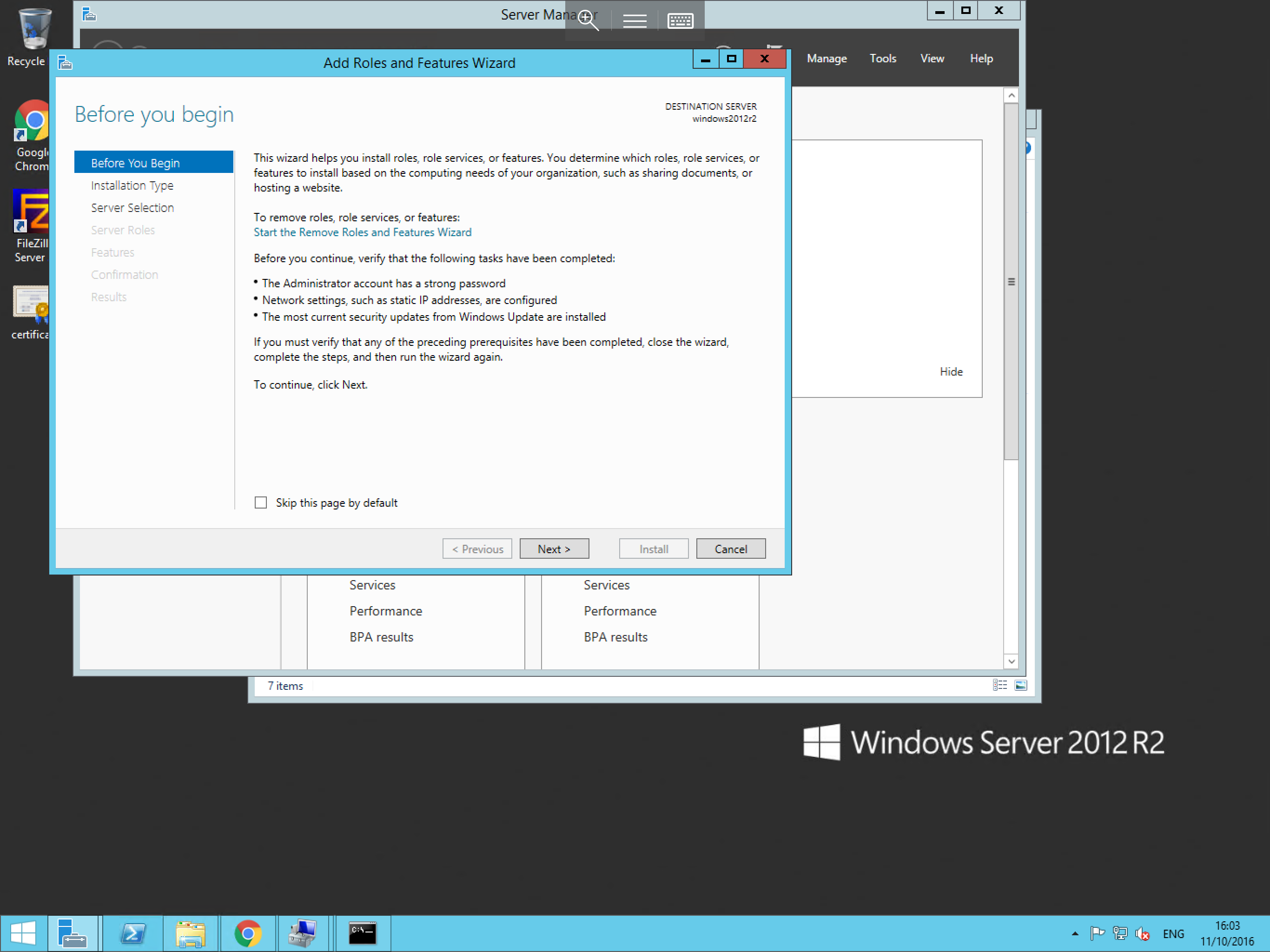Open the Help menu in Server Manager
This screenshot has height=952, width=1270.
(981, 58)
